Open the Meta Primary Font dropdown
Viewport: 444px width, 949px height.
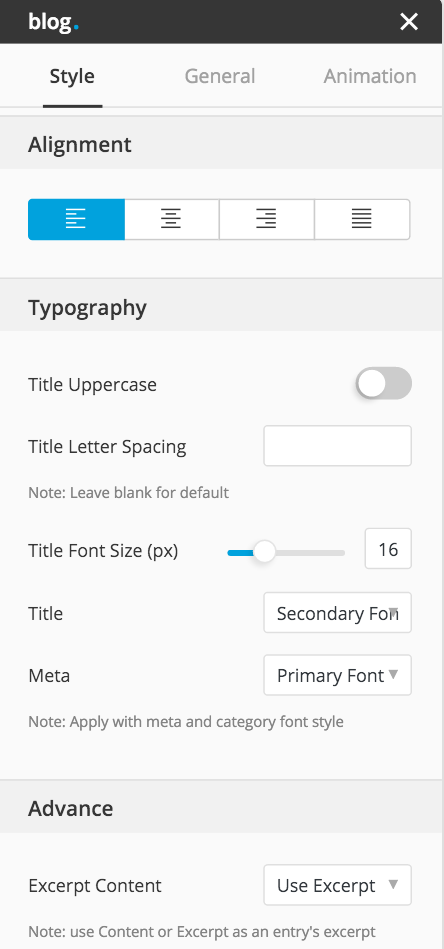point(338,675)
